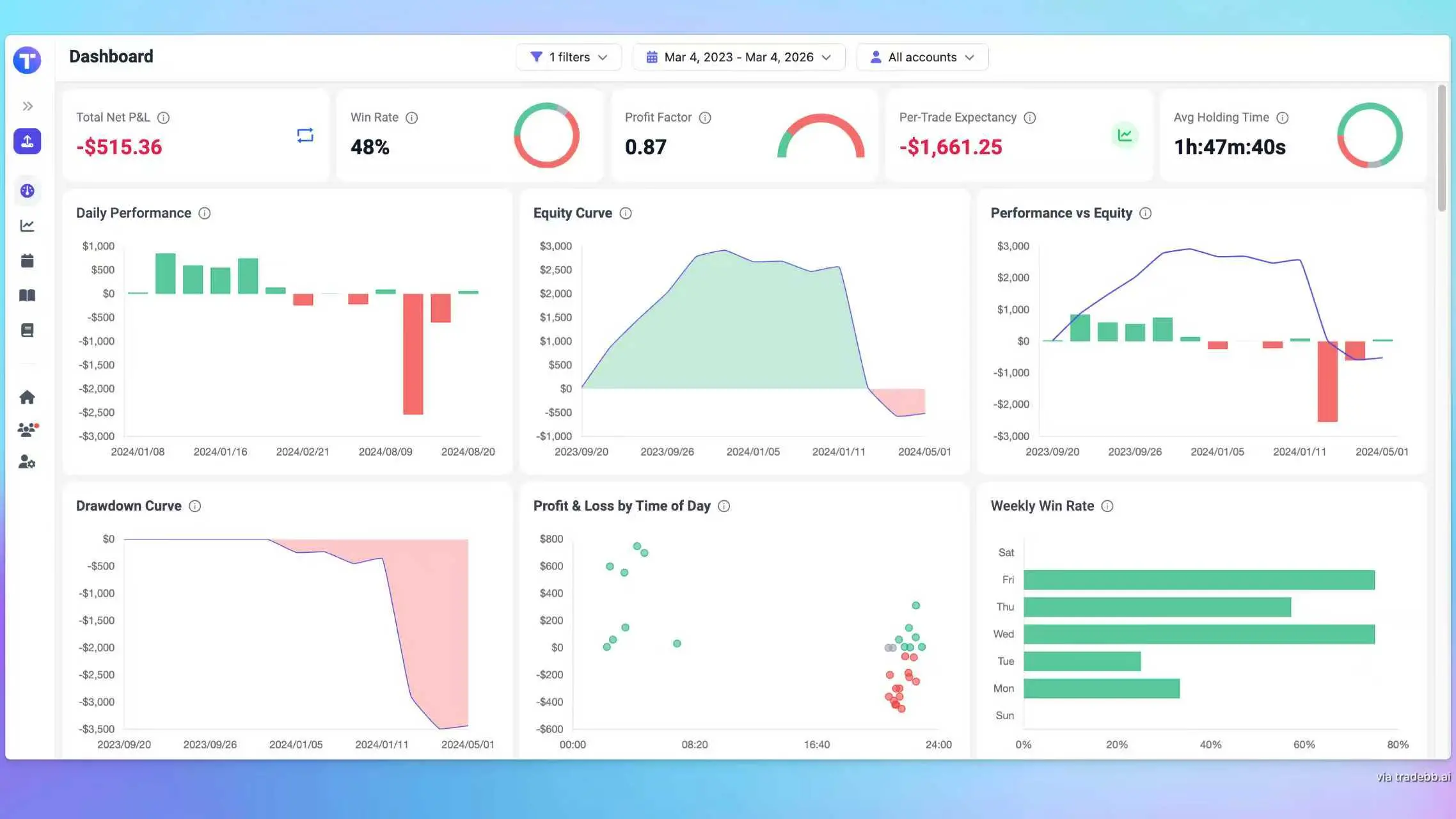Open the trading journal book icon
Viewport: 1456px width, 819px height.
pos(27,295)
